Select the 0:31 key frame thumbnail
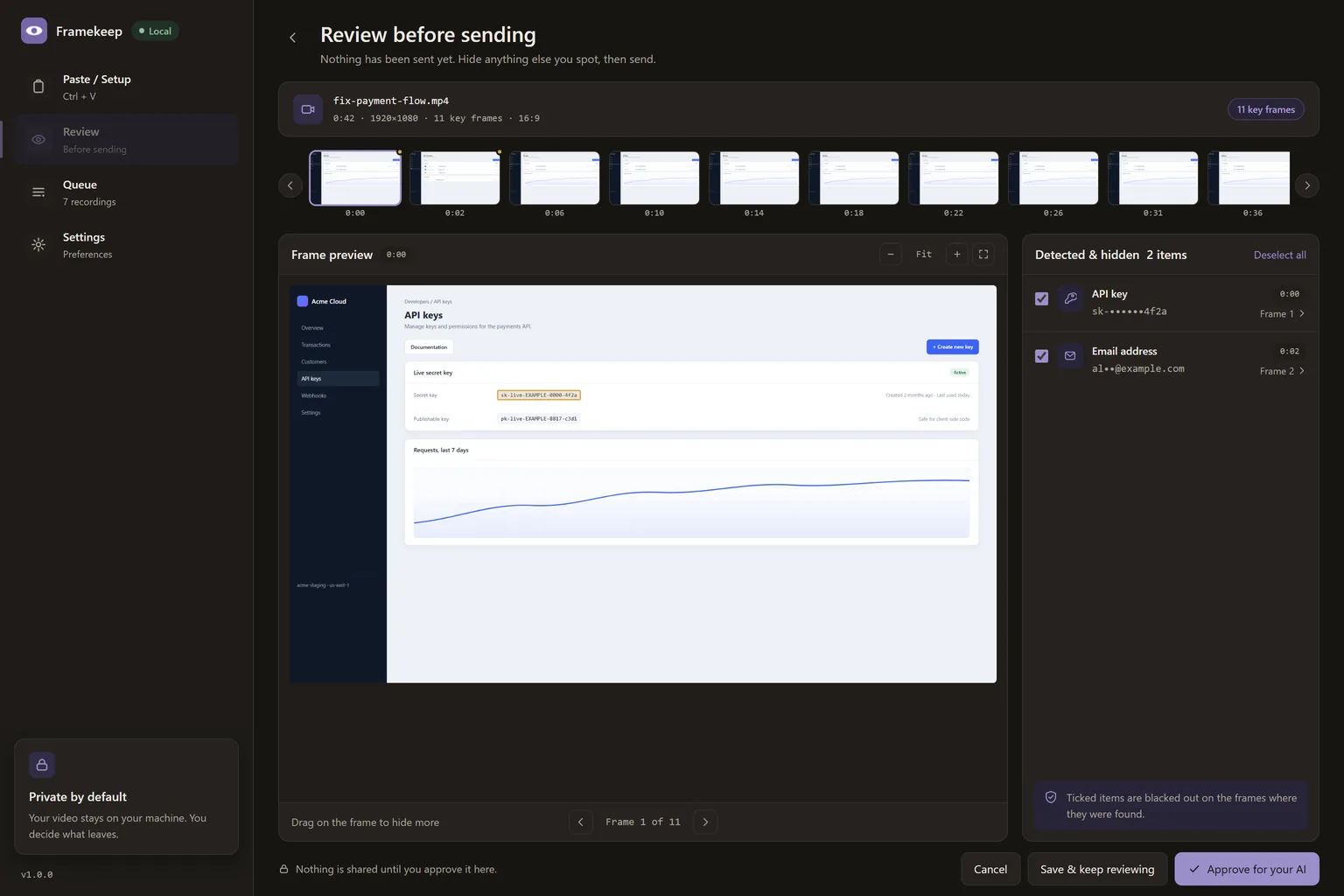Screen dimensions: 1344x896 click(1153, 178)
